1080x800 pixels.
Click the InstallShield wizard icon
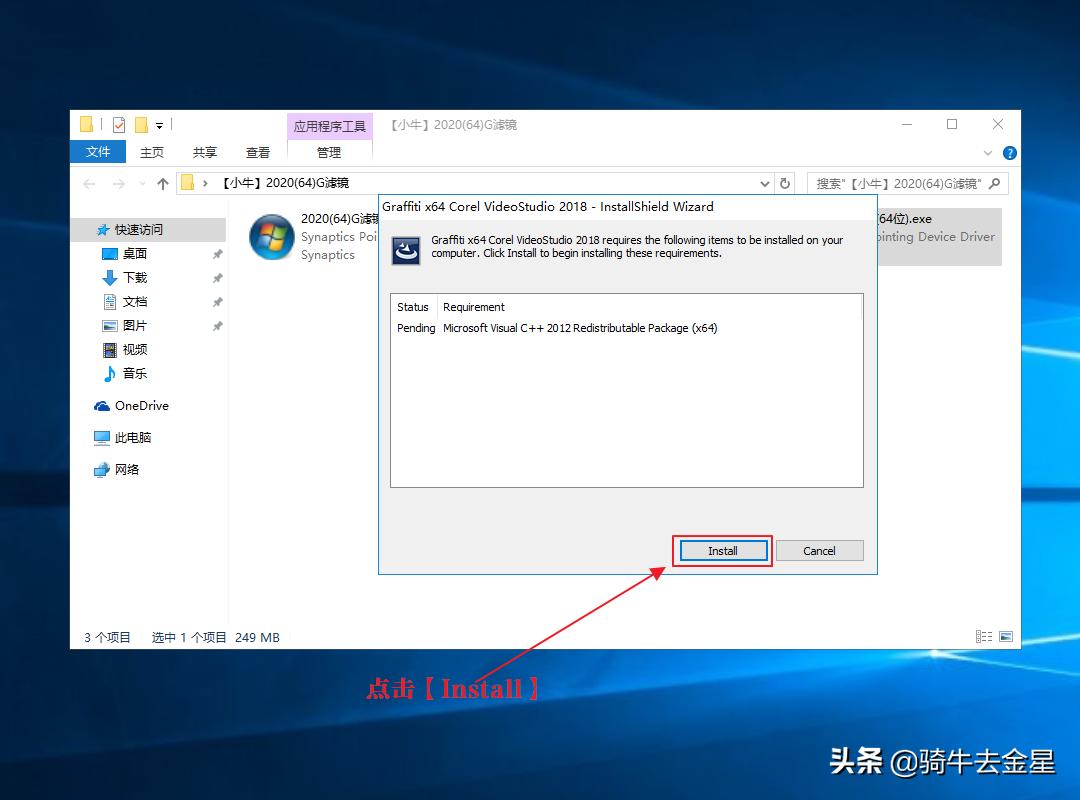[406, 250]
